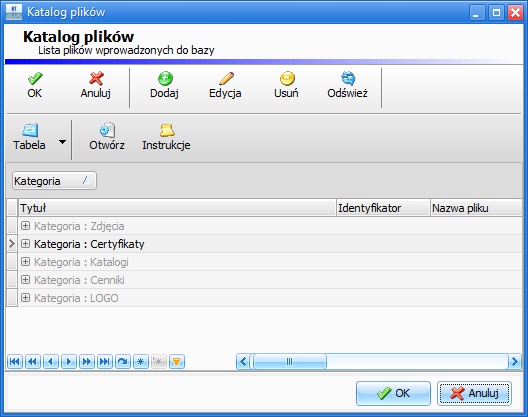Open the Tabela dropdown arrow
This screenshot has height=417, width=528.
pyautogui.click(x=62, y=142)
